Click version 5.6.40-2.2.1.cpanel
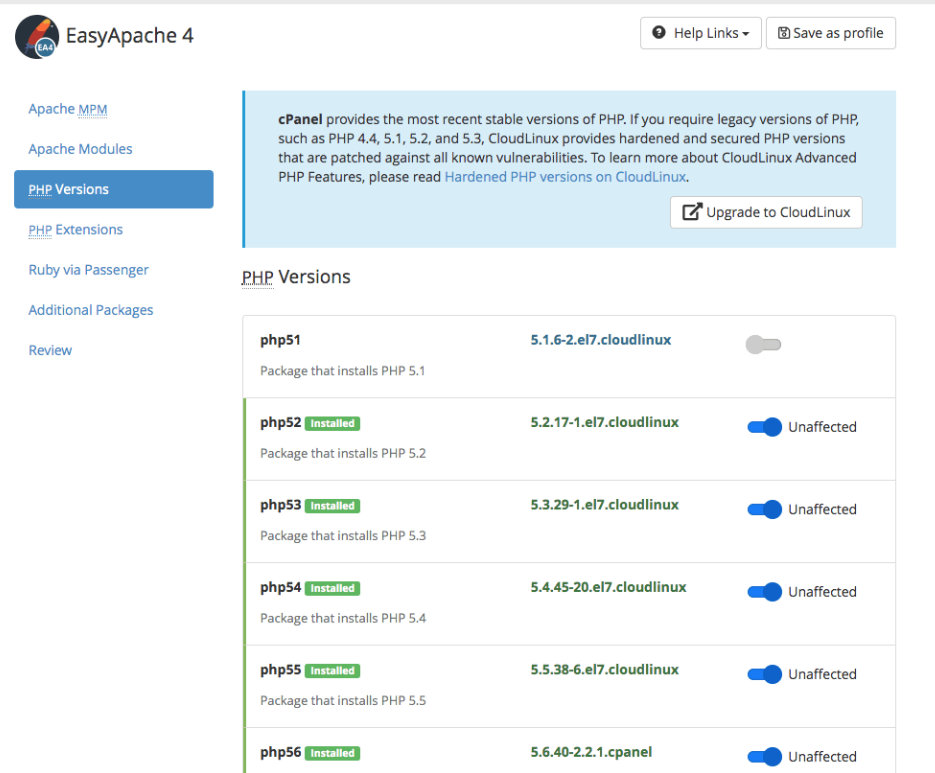Viewport: 935px width, 773px height. coord(592,752)
